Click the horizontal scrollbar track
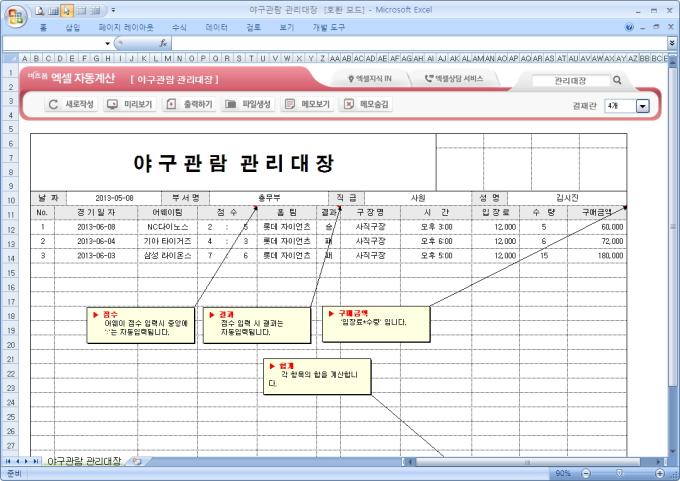The width and height of the screenshot is (680, 481). click(x=527, y=462)
